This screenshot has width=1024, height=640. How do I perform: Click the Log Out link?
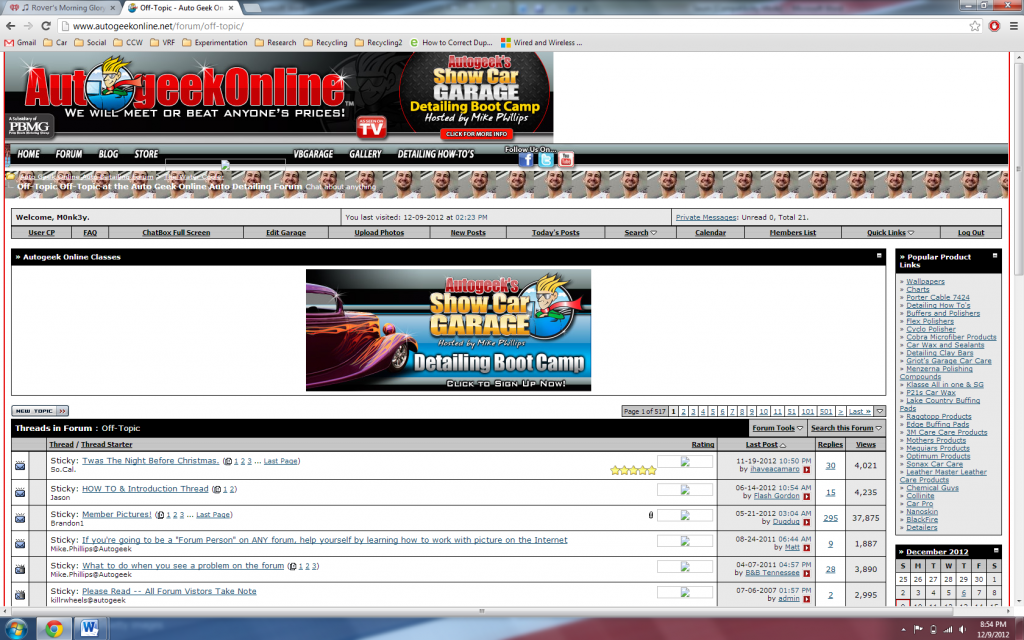pyautogui.click(x=971, y=232)
